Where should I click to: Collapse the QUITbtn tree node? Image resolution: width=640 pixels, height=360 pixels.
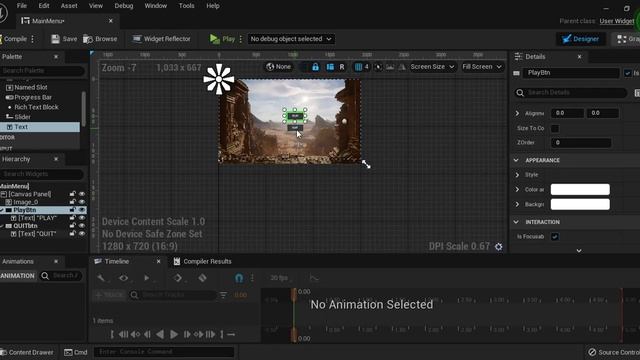[2, 226]
